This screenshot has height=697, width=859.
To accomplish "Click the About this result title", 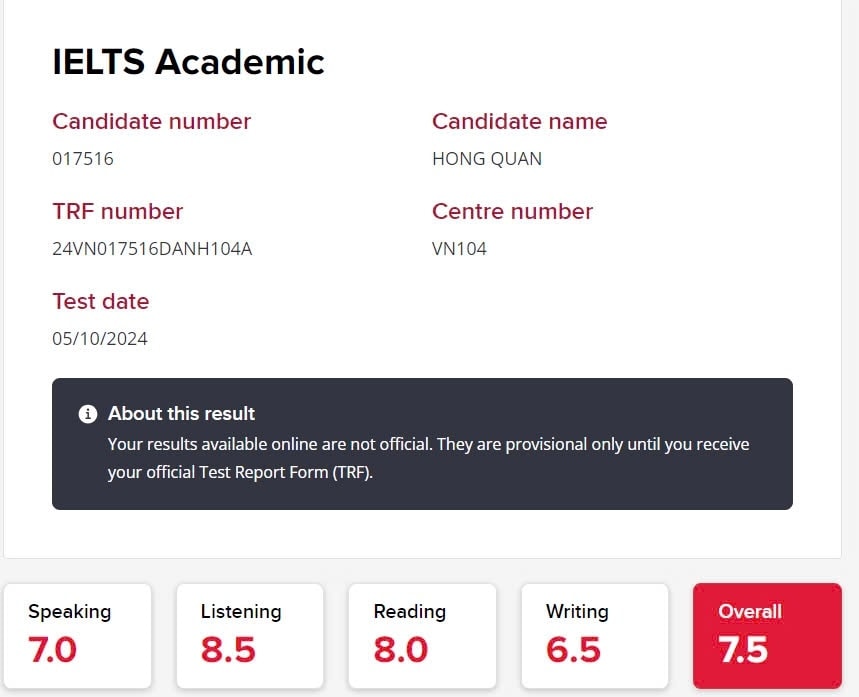I will 181,413.
